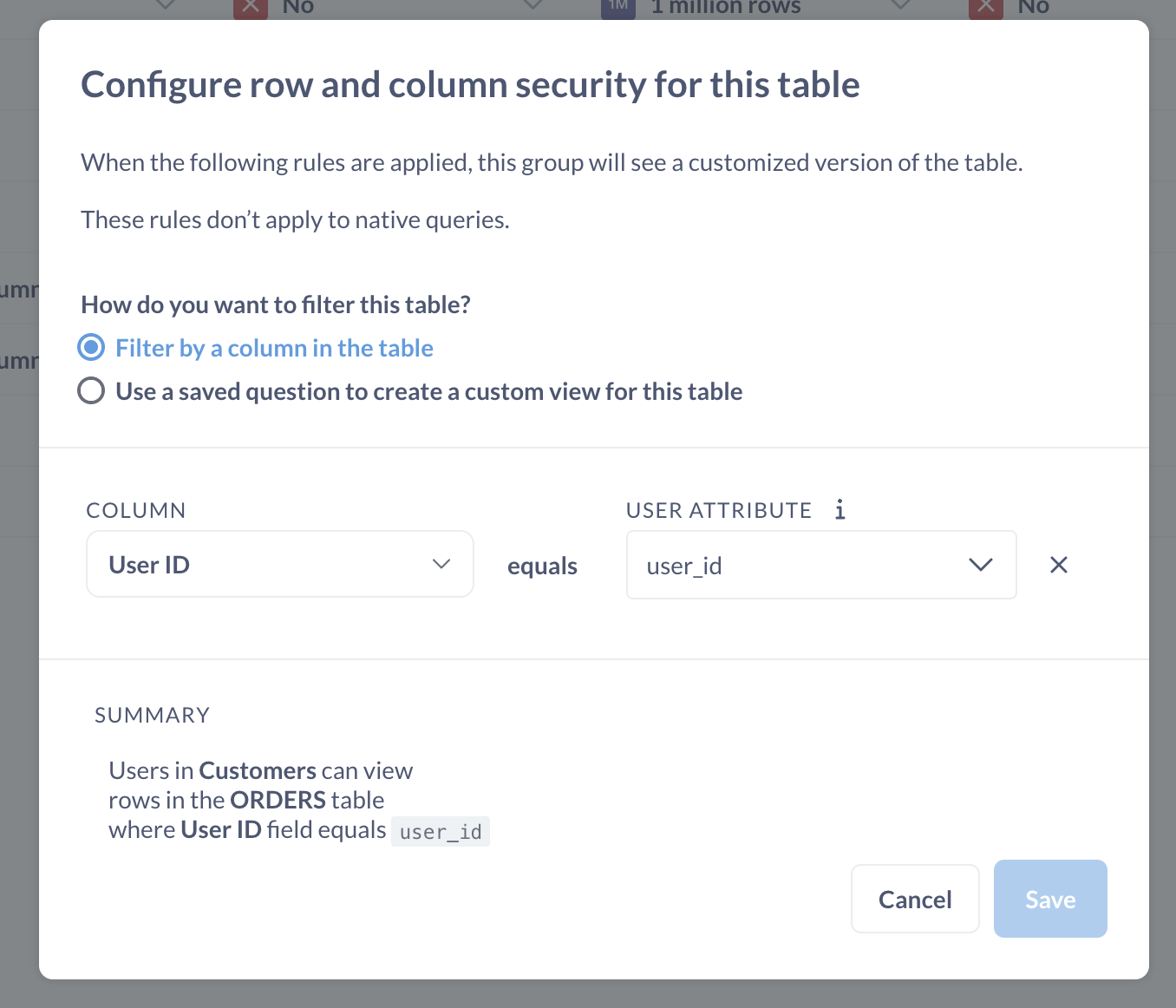Click the right red X 'No' icon in the background
Screen dimensions: 1176x1008
click(x=985, y=8)
